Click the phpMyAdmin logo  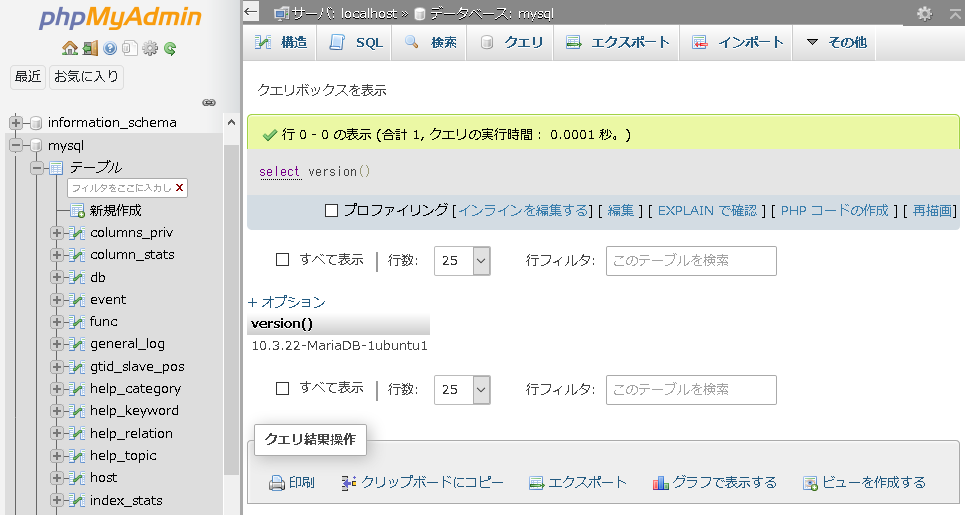coord(121,17)
